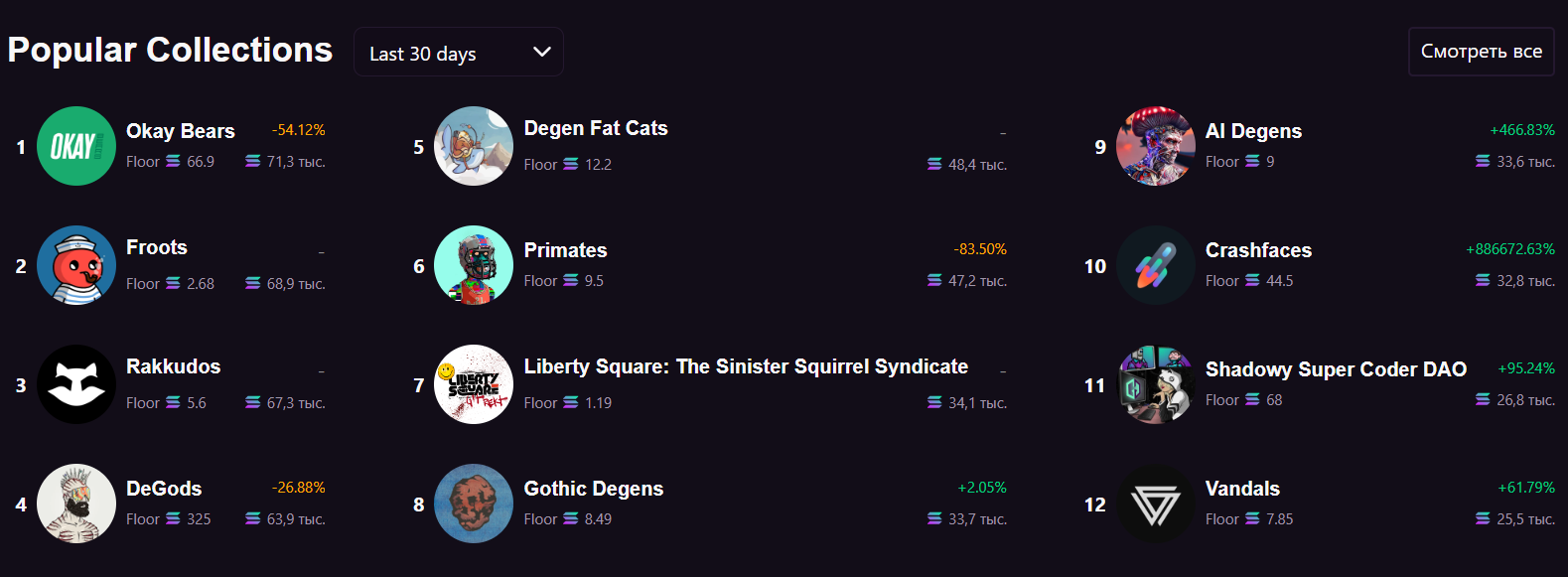The image size is (1568, 577).
Task: Open the Primates collection avatar
Action: pos(474,265)
